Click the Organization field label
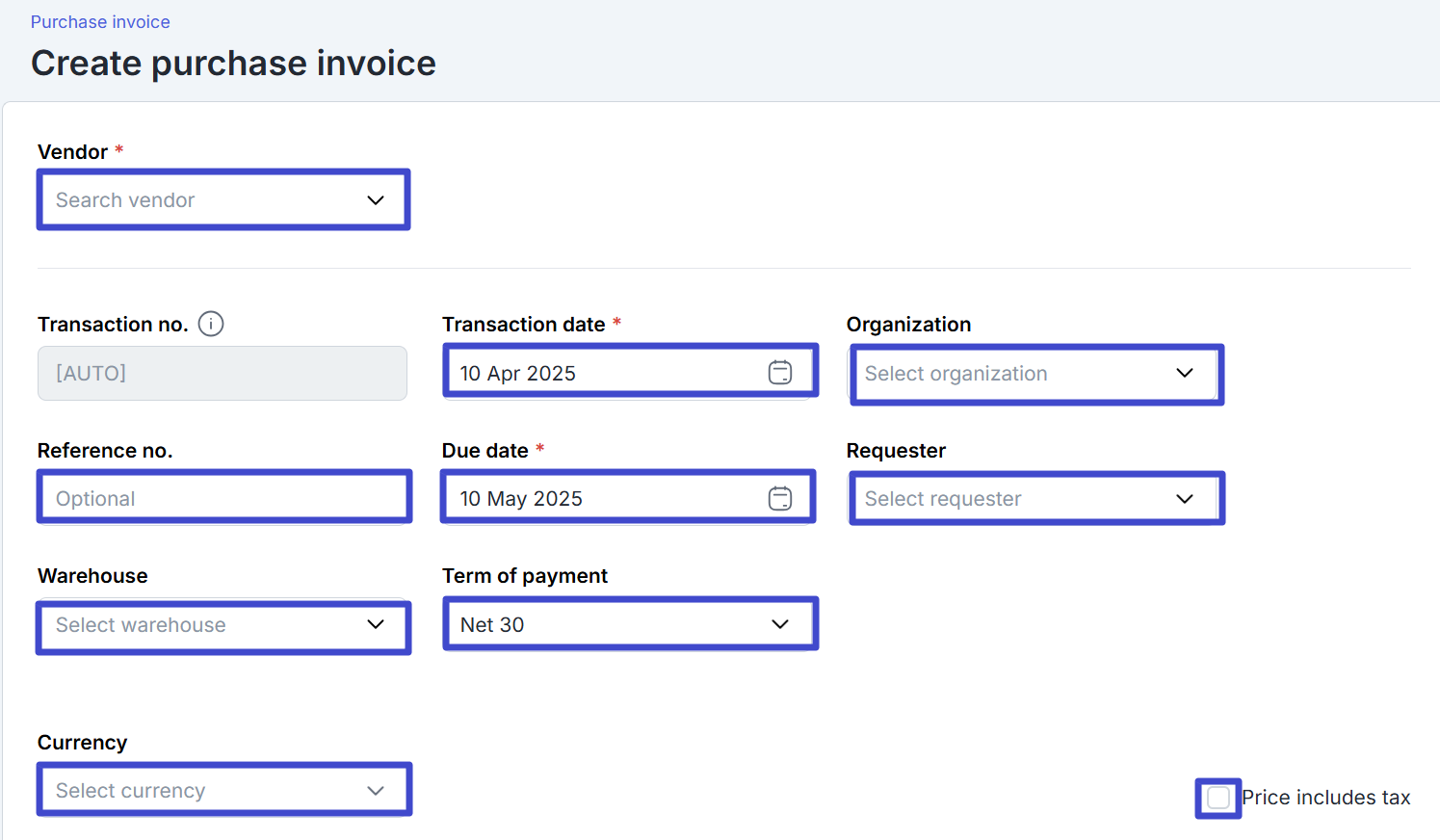Viewport: 1440px width, 840px height. pyautogui.click(x=908, y=325)
